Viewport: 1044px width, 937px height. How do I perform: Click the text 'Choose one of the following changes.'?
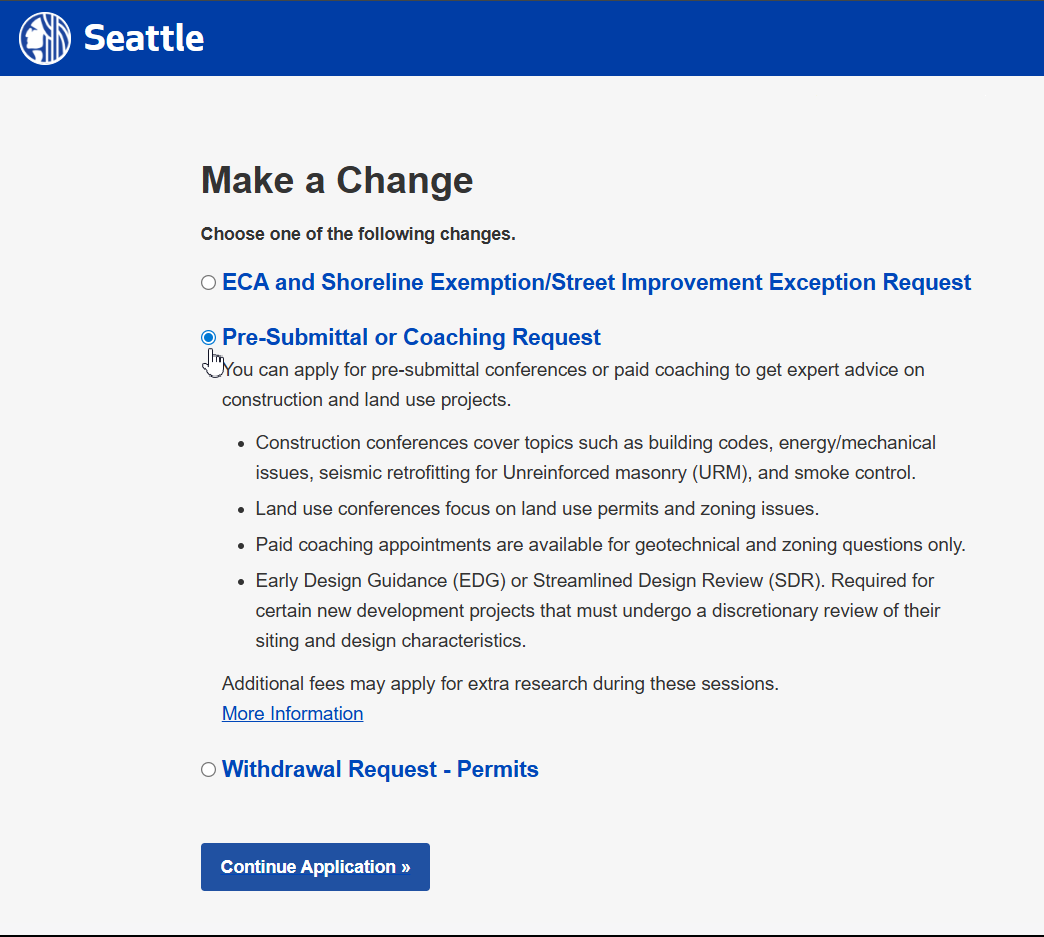(358, 234)
